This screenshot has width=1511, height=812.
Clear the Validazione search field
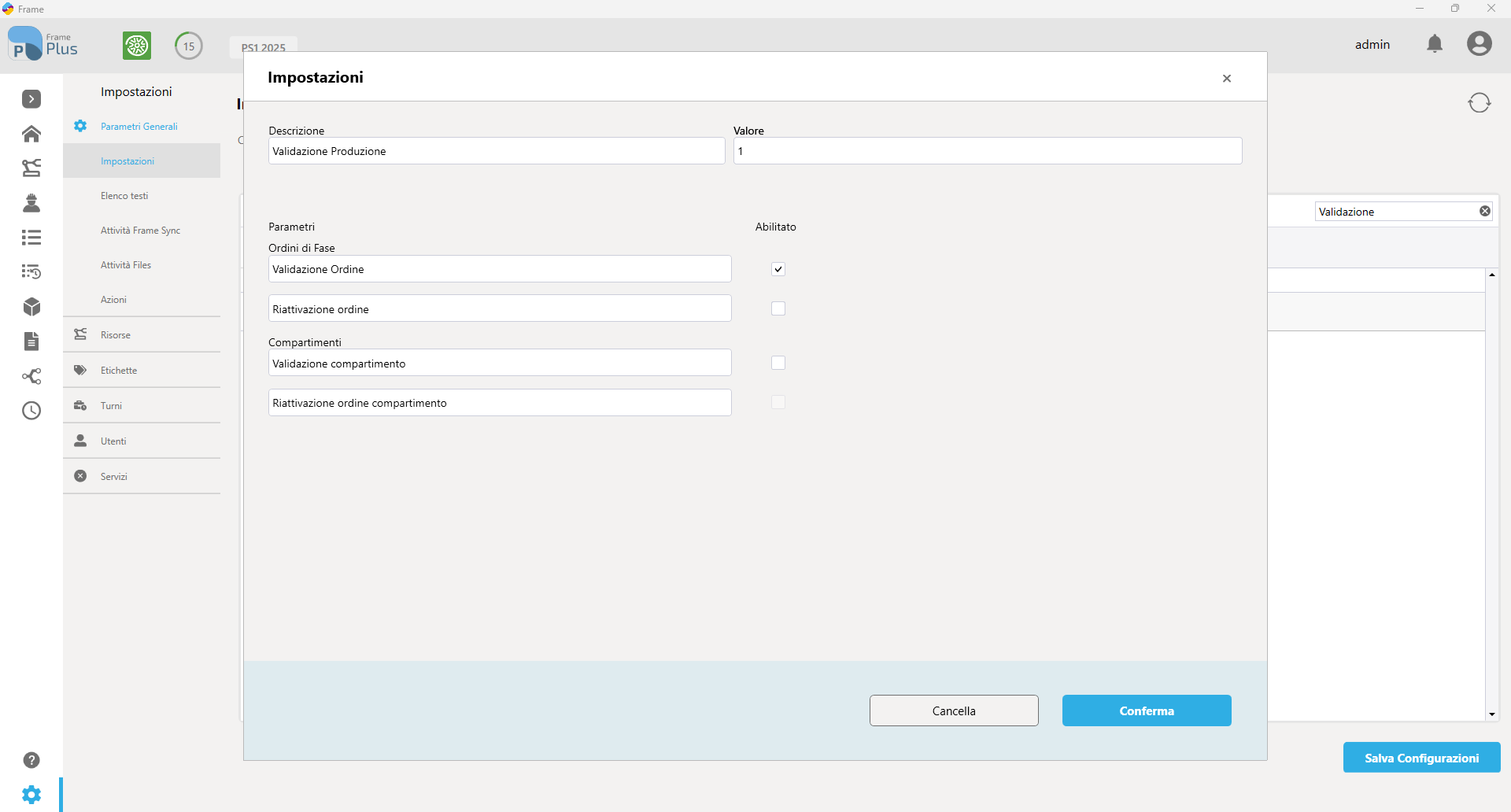1485,211
